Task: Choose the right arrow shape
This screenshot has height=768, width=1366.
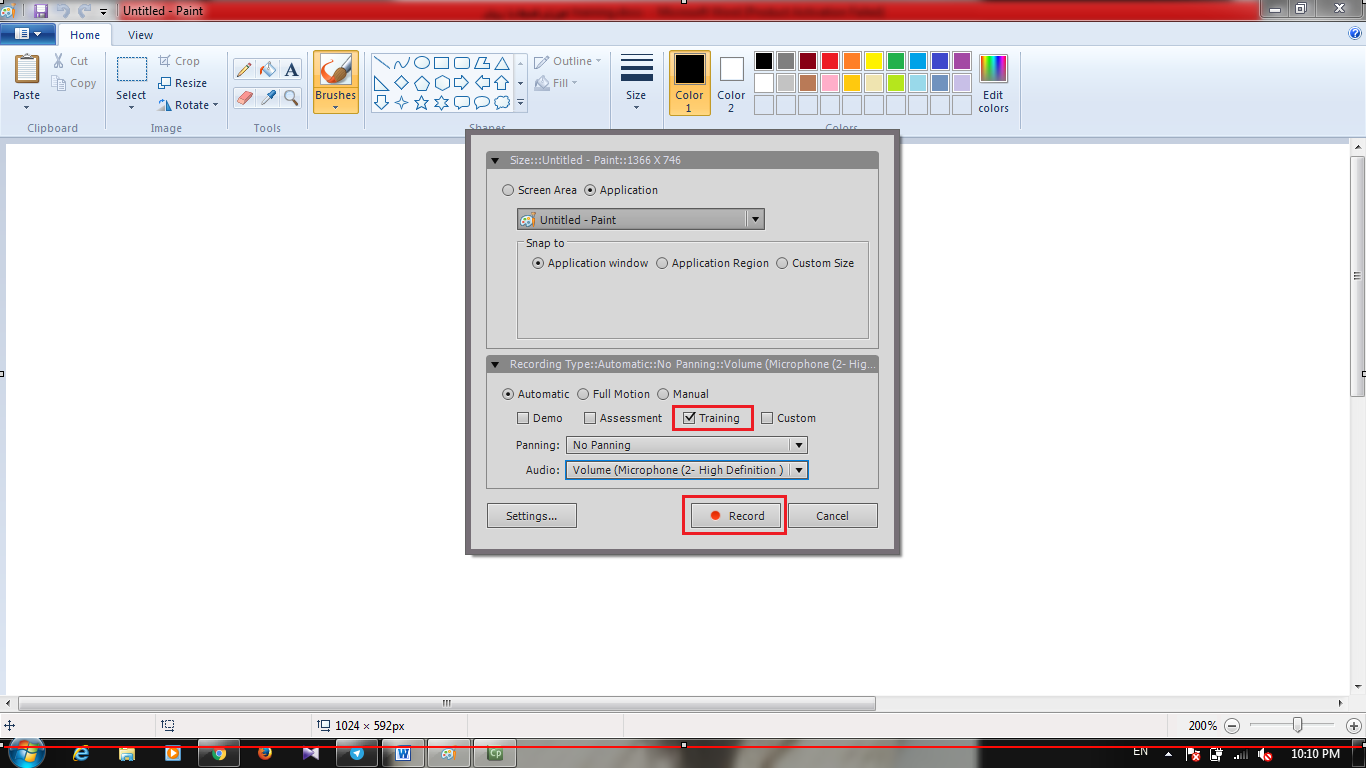Action: 462,82
